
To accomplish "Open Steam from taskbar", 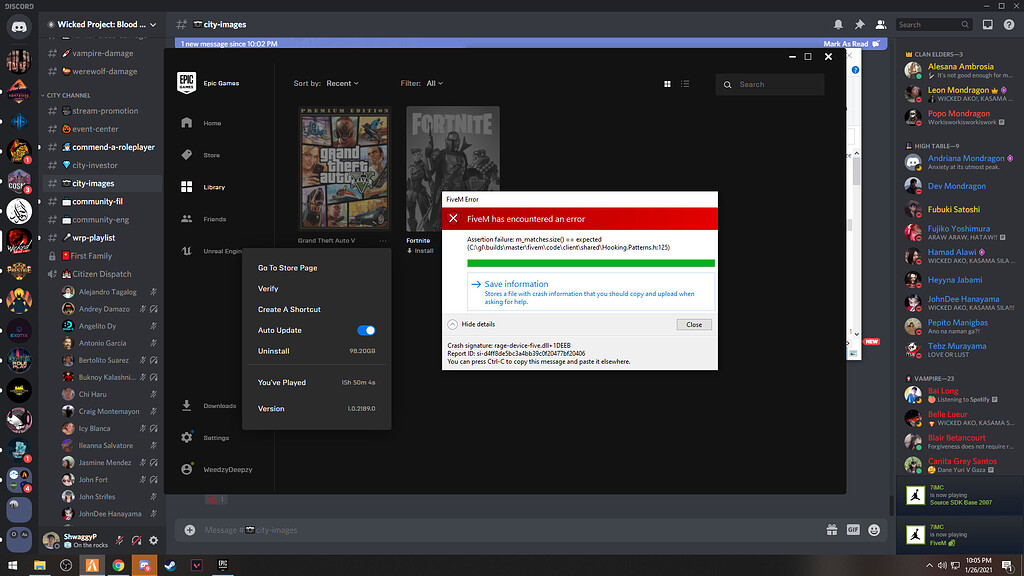I will pyautogui.click(x=170, y=565).
